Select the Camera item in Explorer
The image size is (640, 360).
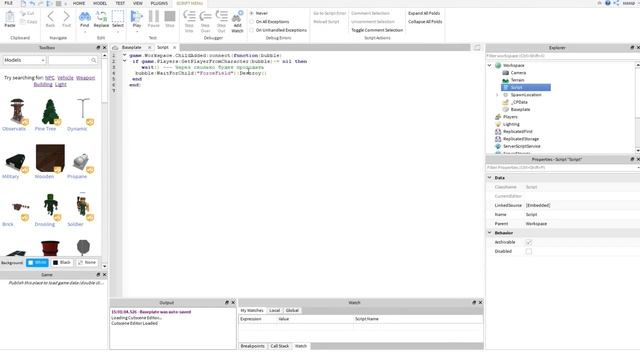pos(518,73)
